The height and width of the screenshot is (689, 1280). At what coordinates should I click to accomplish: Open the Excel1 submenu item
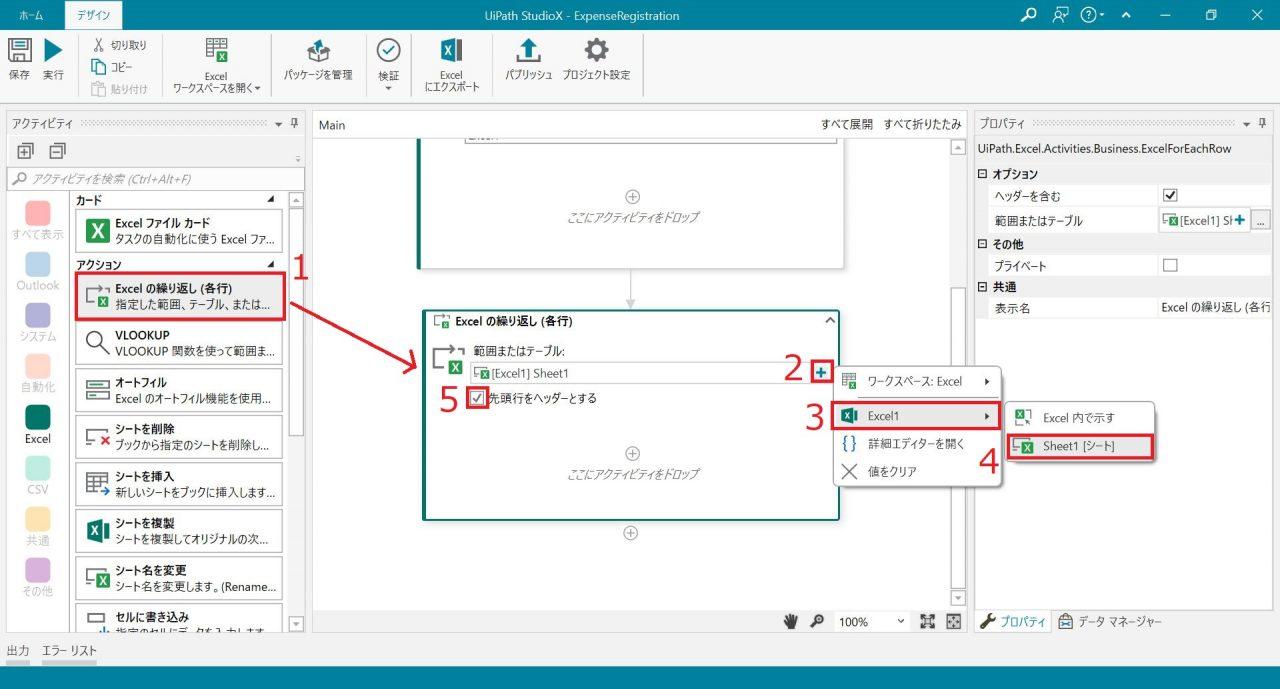point(918,415)
